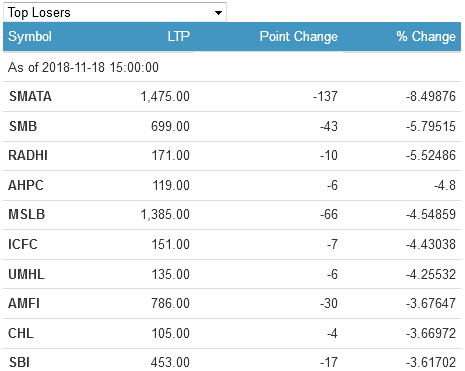Sort by the LTP column header

point(179,36)
